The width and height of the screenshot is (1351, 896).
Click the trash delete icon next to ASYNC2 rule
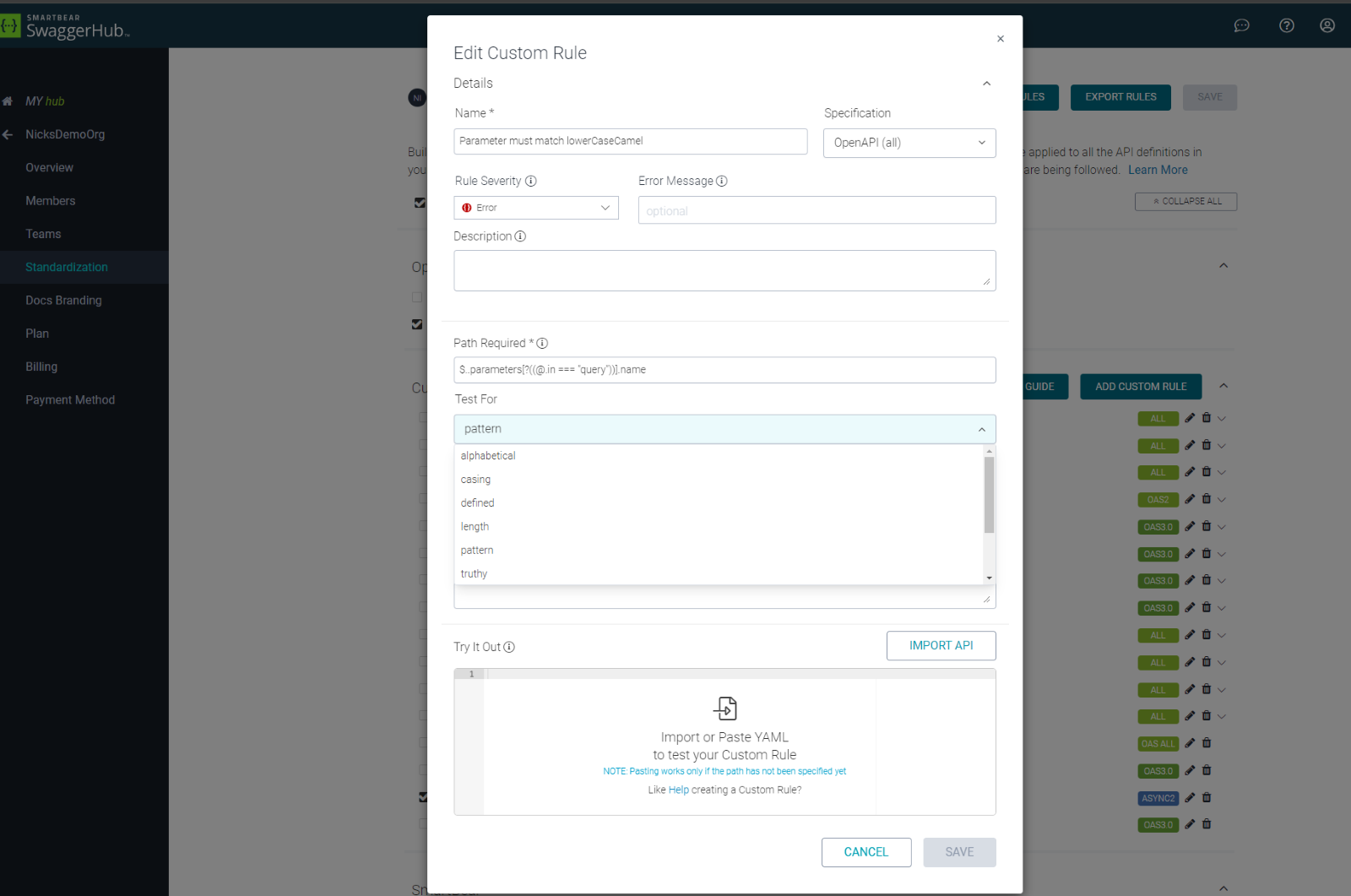(x=1207, y=797)
